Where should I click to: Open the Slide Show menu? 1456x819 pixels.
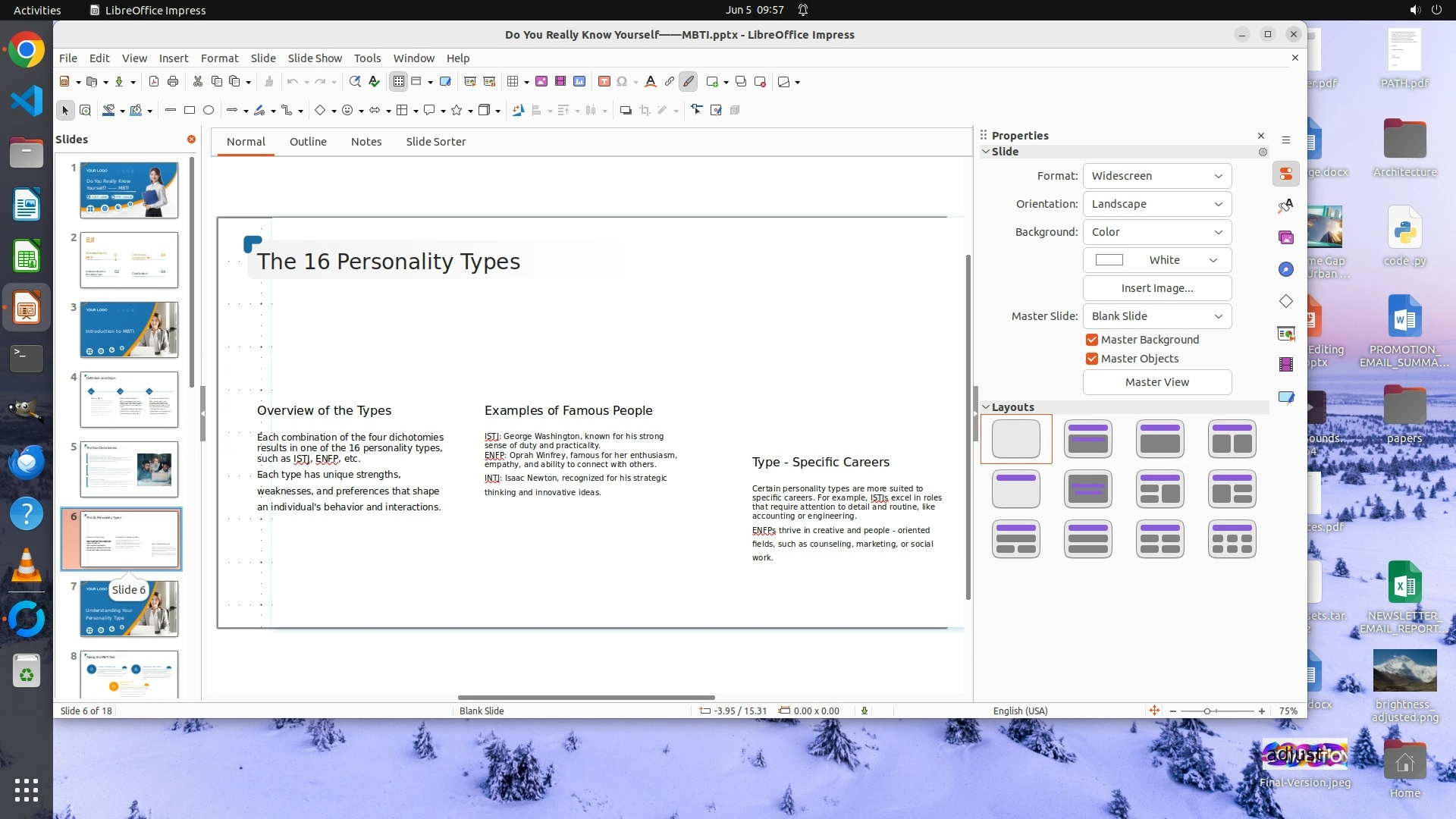click(x=314, y=58)
